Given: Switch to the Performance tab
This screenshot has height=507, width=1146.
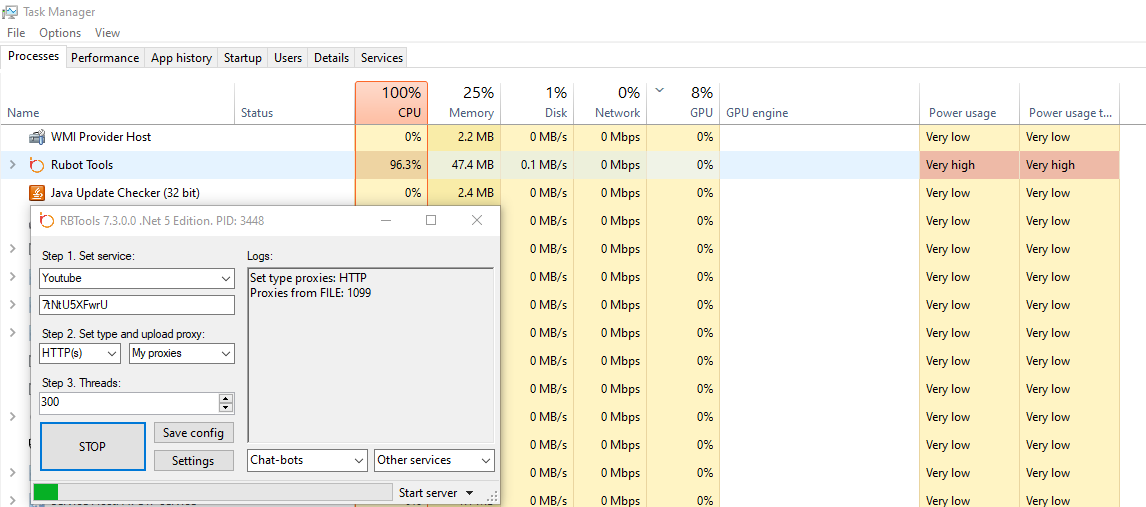Looking at the screenshot, I should (105, 58).
